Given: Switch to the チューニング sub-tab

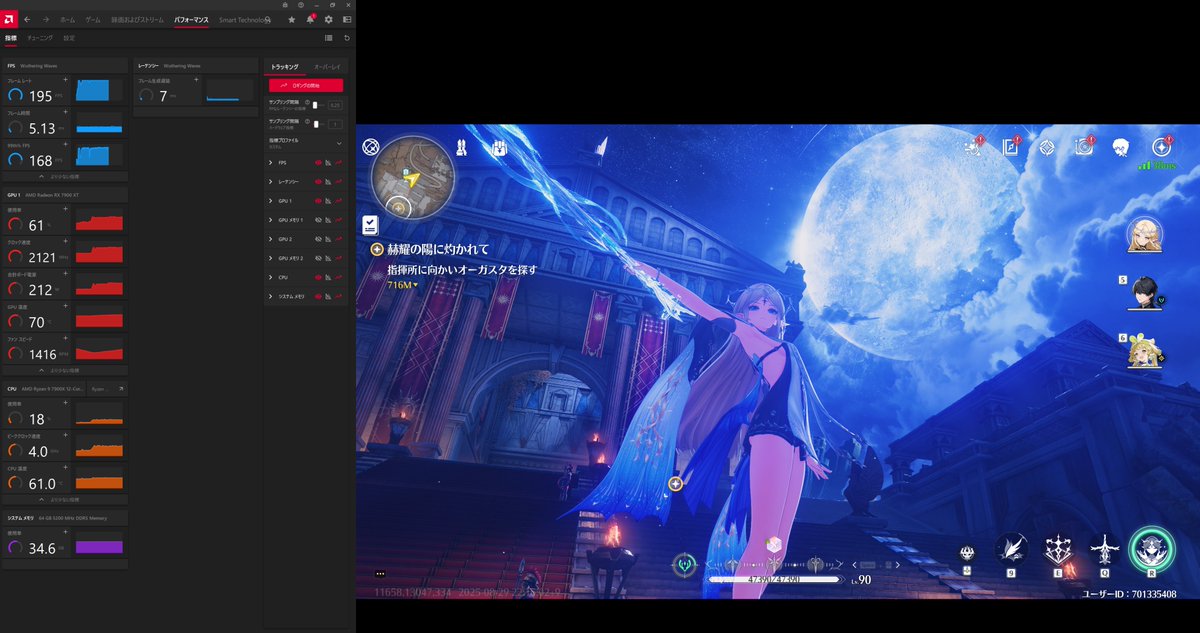Looking at the screenshot, I should tap(40, 38).
